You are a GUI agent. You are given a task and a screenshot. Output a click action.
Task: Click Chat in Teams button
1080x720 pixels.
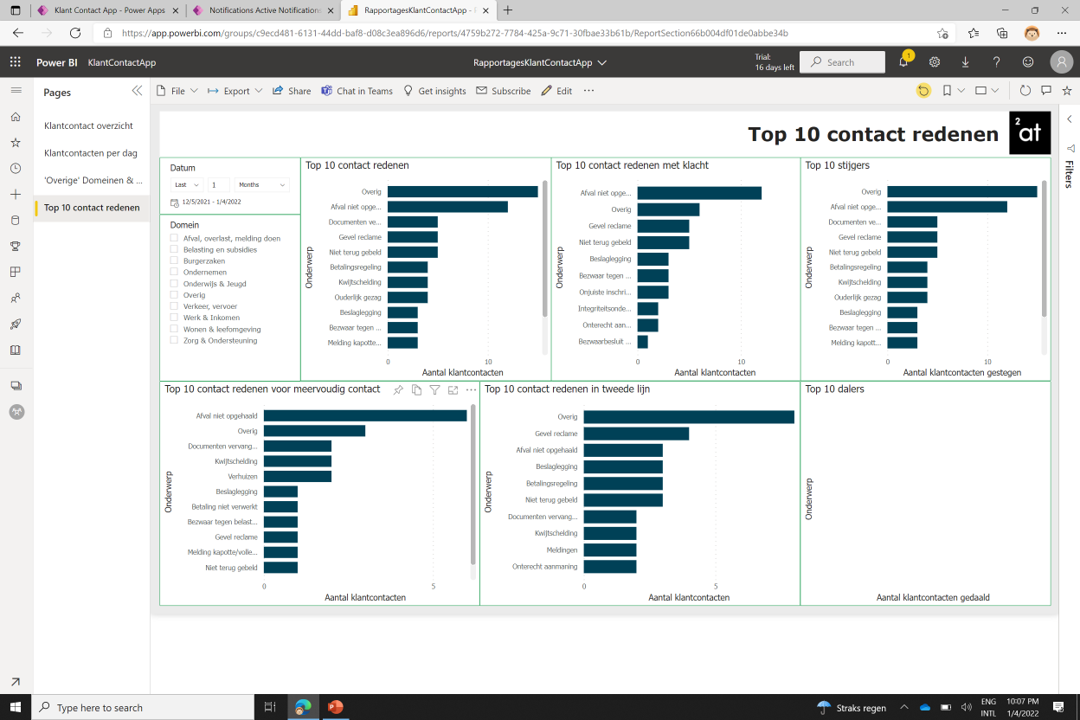[x=357, y=91]
